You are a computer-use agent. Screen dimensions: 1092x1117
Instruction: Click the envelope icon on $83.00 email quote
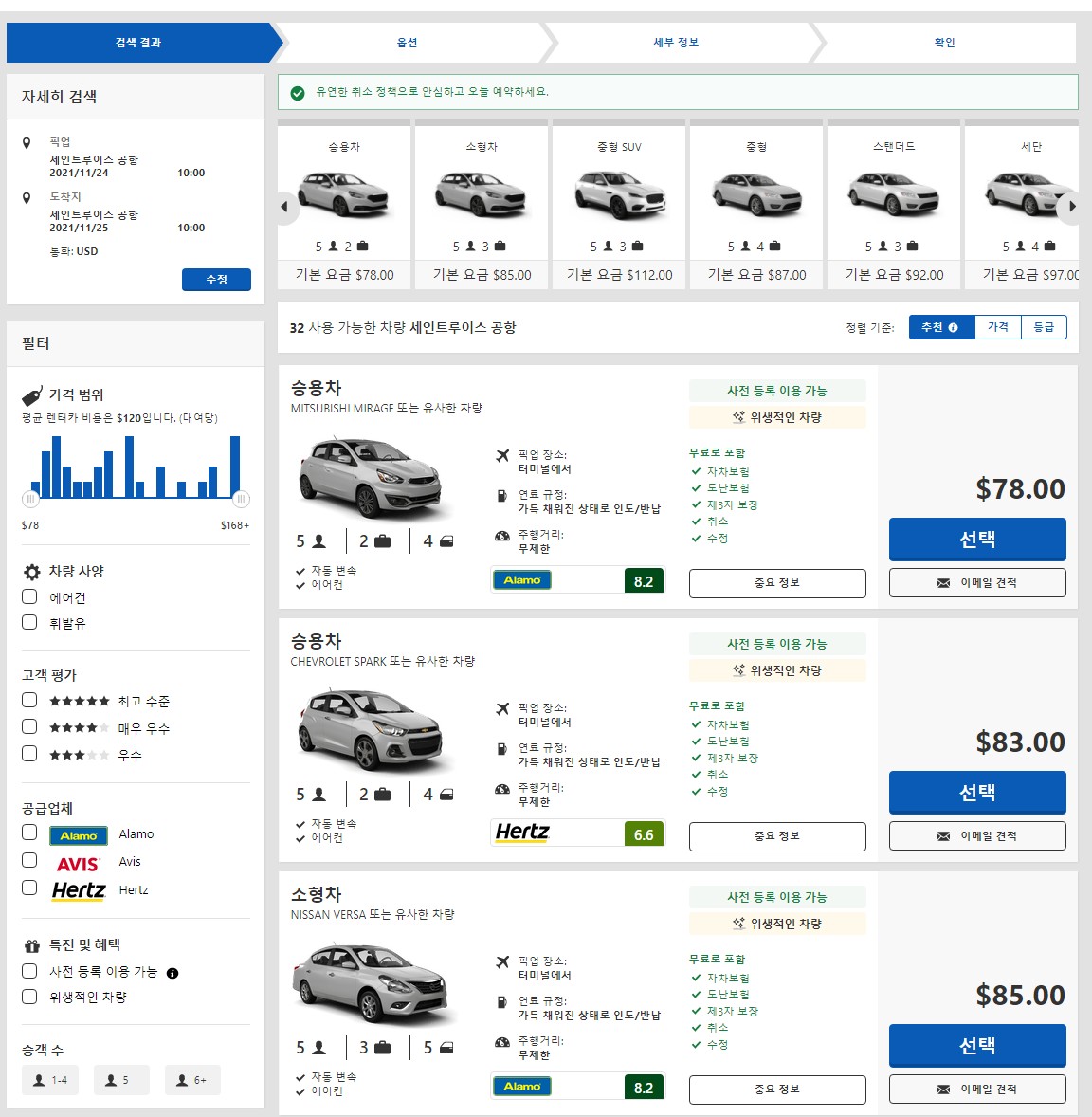coord(944,836)
